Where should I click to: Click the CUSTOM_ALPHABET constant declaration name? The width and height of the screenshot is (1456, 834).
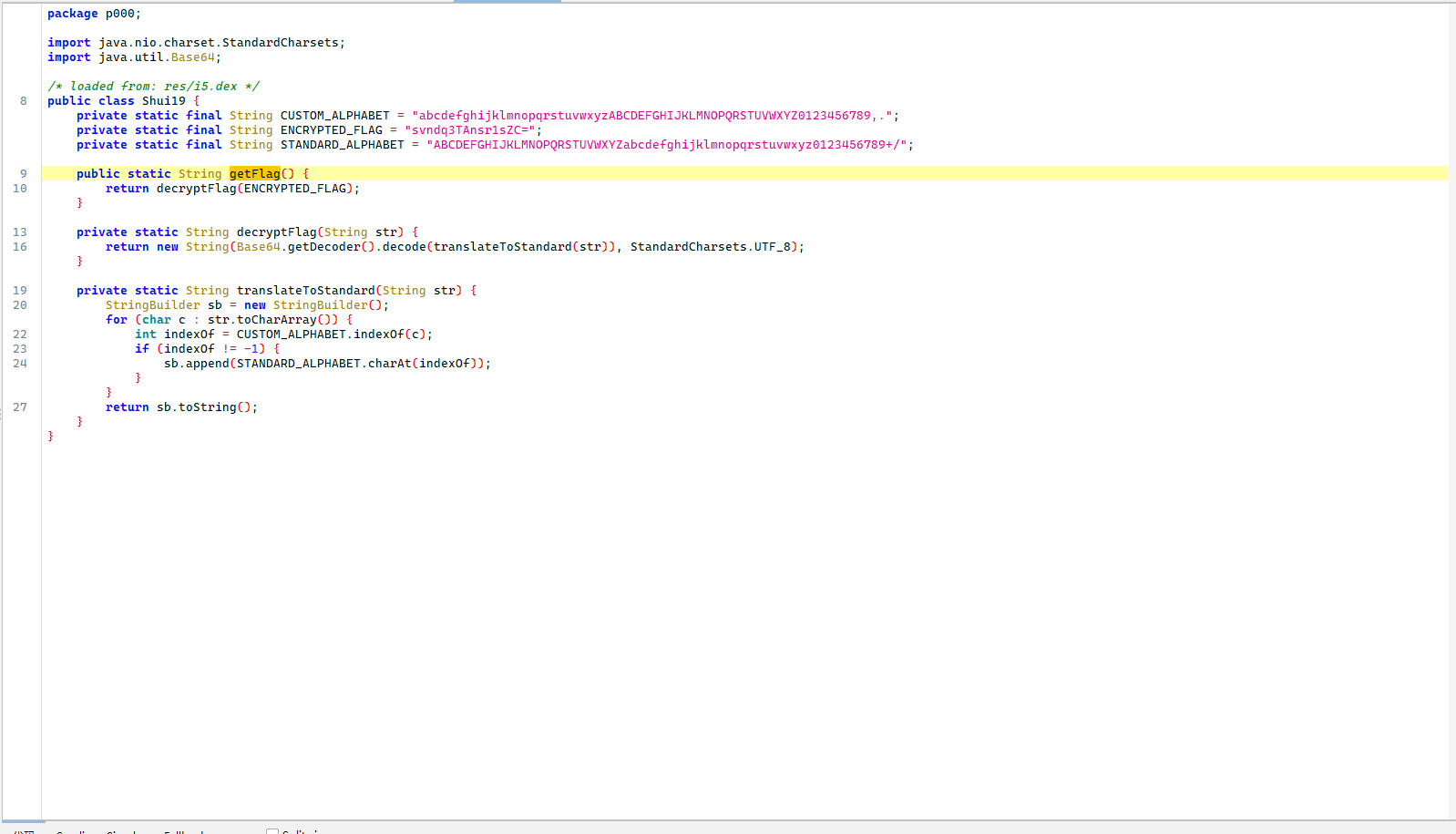[335, 115]
